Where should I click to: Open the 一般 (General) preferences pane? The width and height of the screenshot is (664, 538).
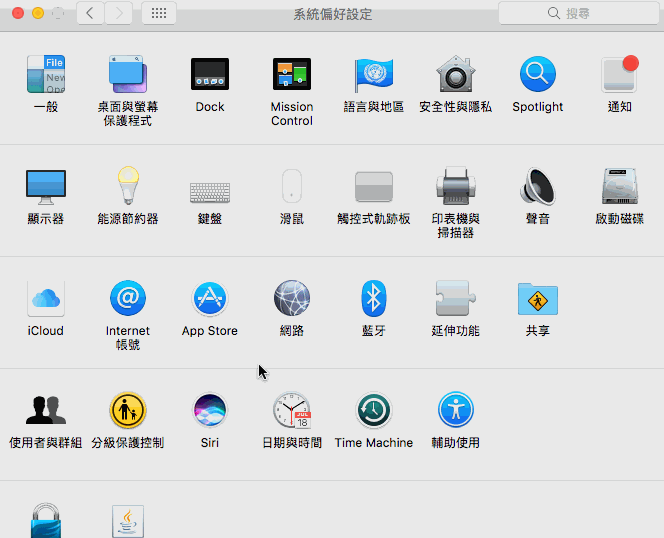46,74
